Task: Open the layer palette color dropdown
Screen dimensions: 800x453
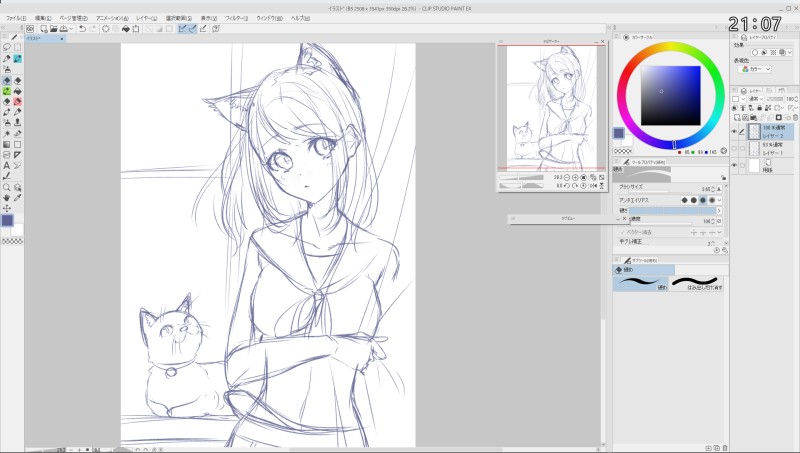Action: [738, 99]
